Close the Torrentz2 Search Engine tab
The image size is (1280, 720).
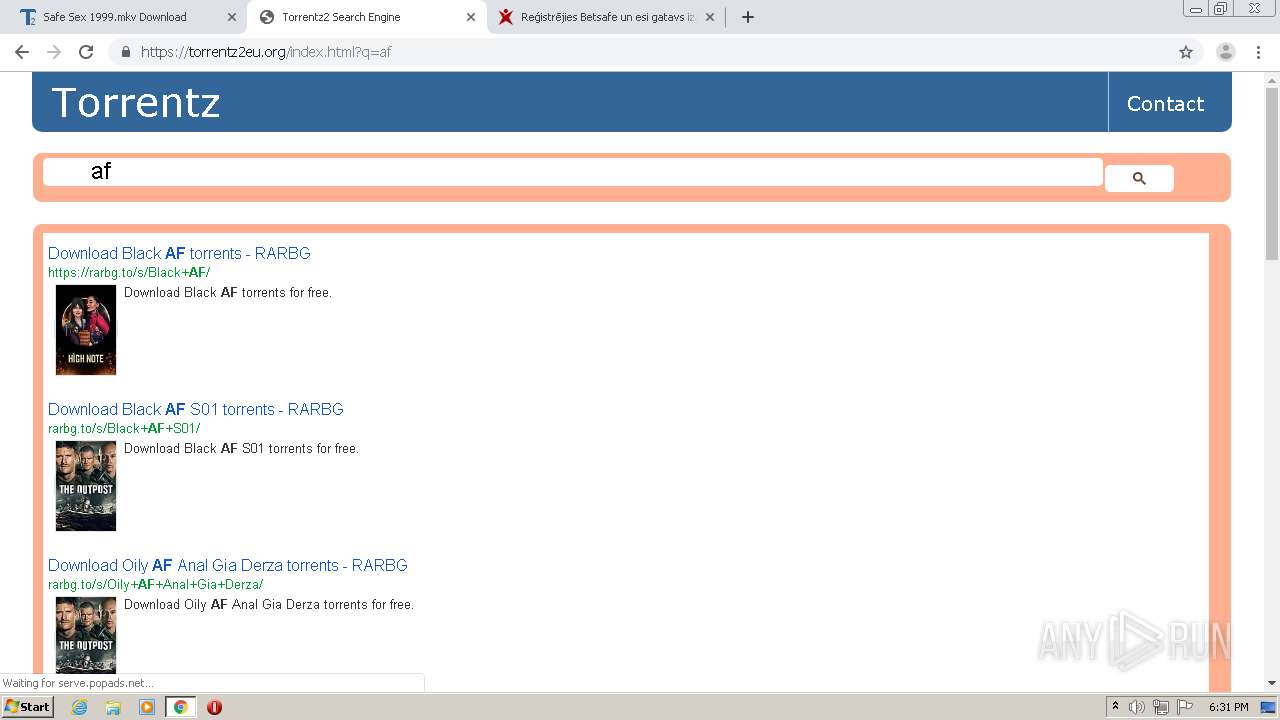(471, 17)
